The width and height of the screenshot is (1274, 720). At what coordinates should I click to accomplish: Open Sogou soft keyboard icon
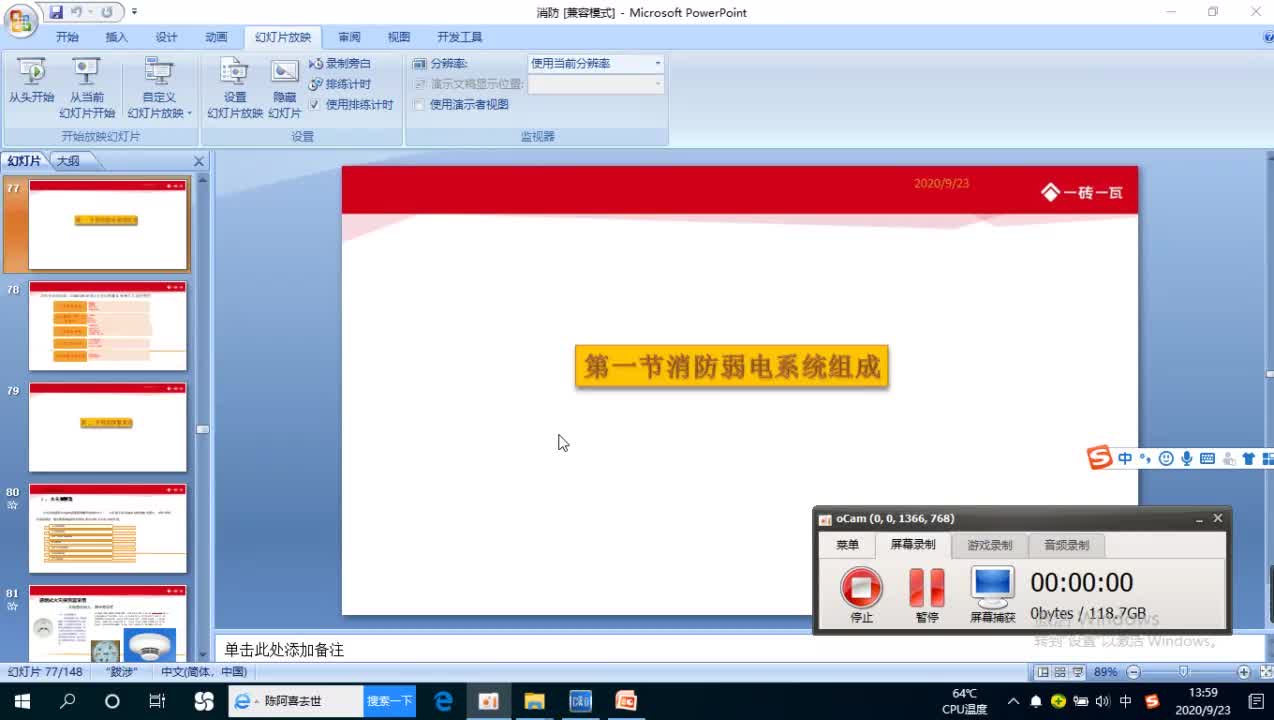click(x=1207, y=458)
